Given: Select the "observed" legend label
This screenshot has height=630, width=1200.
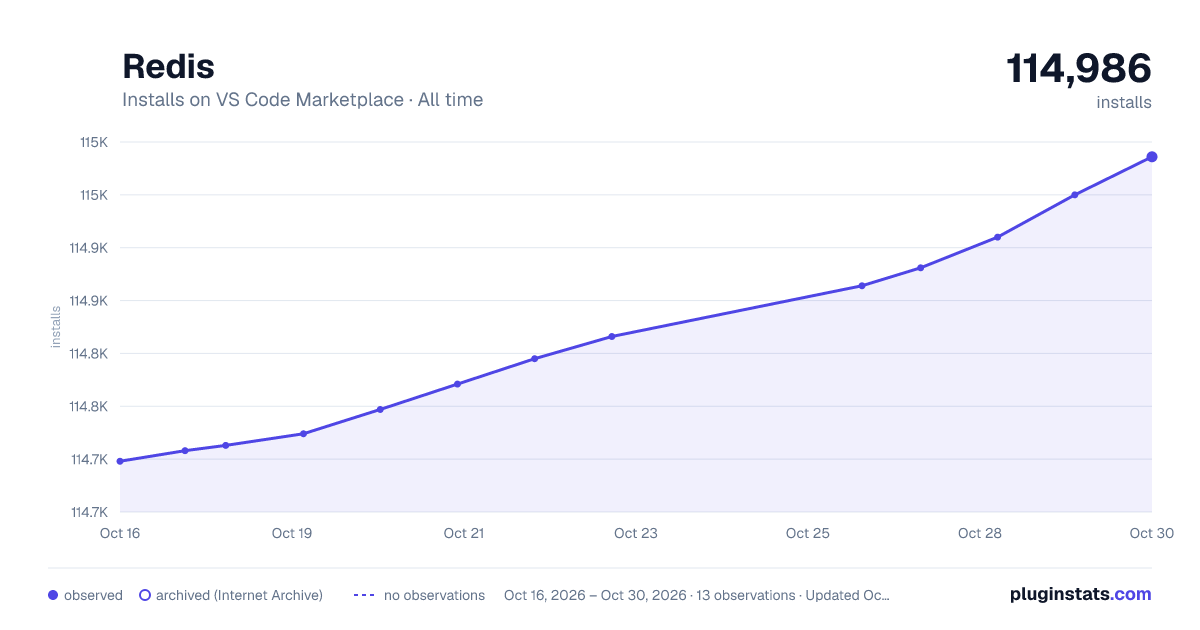Looking at the screenshot, I should [x=93, y=595].
